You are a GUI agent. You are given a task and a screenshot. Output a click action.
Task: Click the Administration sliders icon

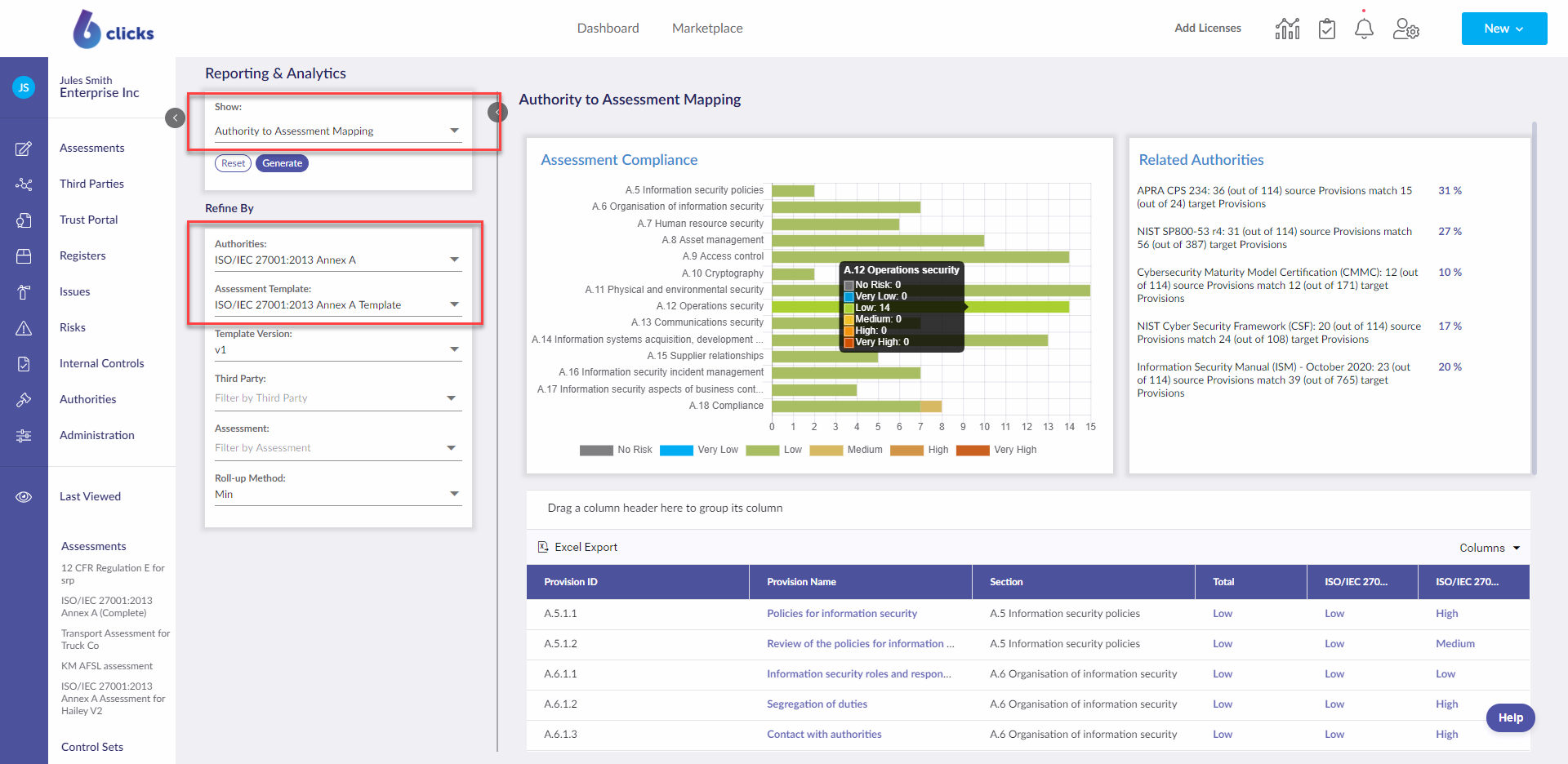click(x=24, y=436)
